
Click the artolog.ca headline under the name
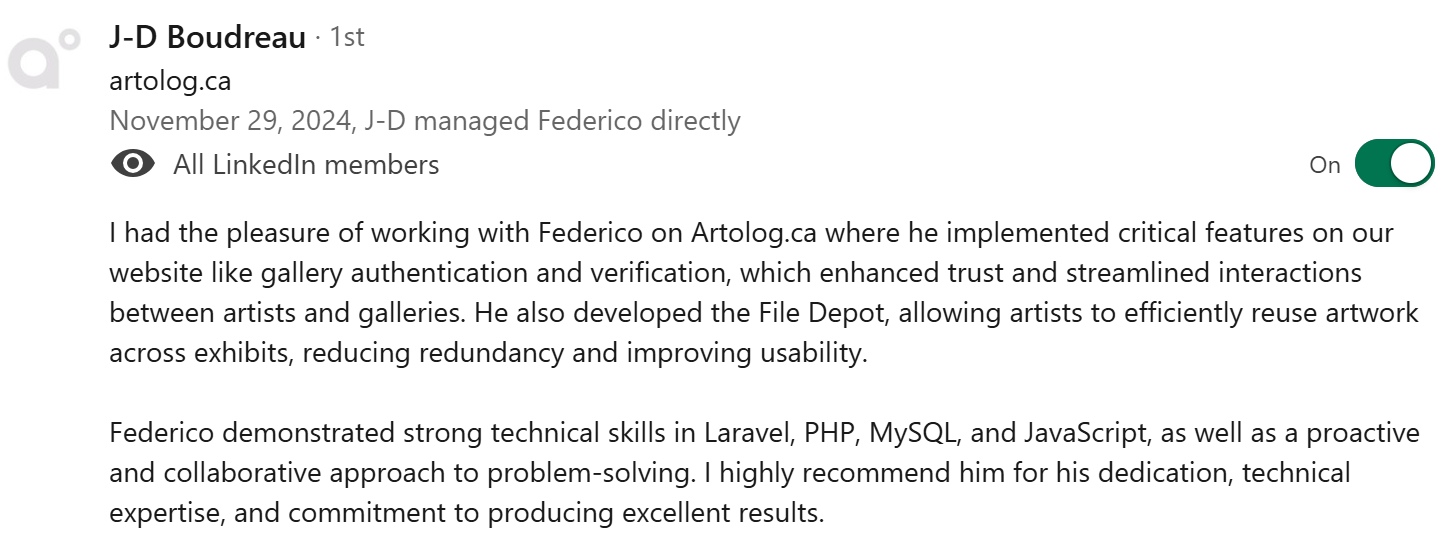click(x=170, y=80)
